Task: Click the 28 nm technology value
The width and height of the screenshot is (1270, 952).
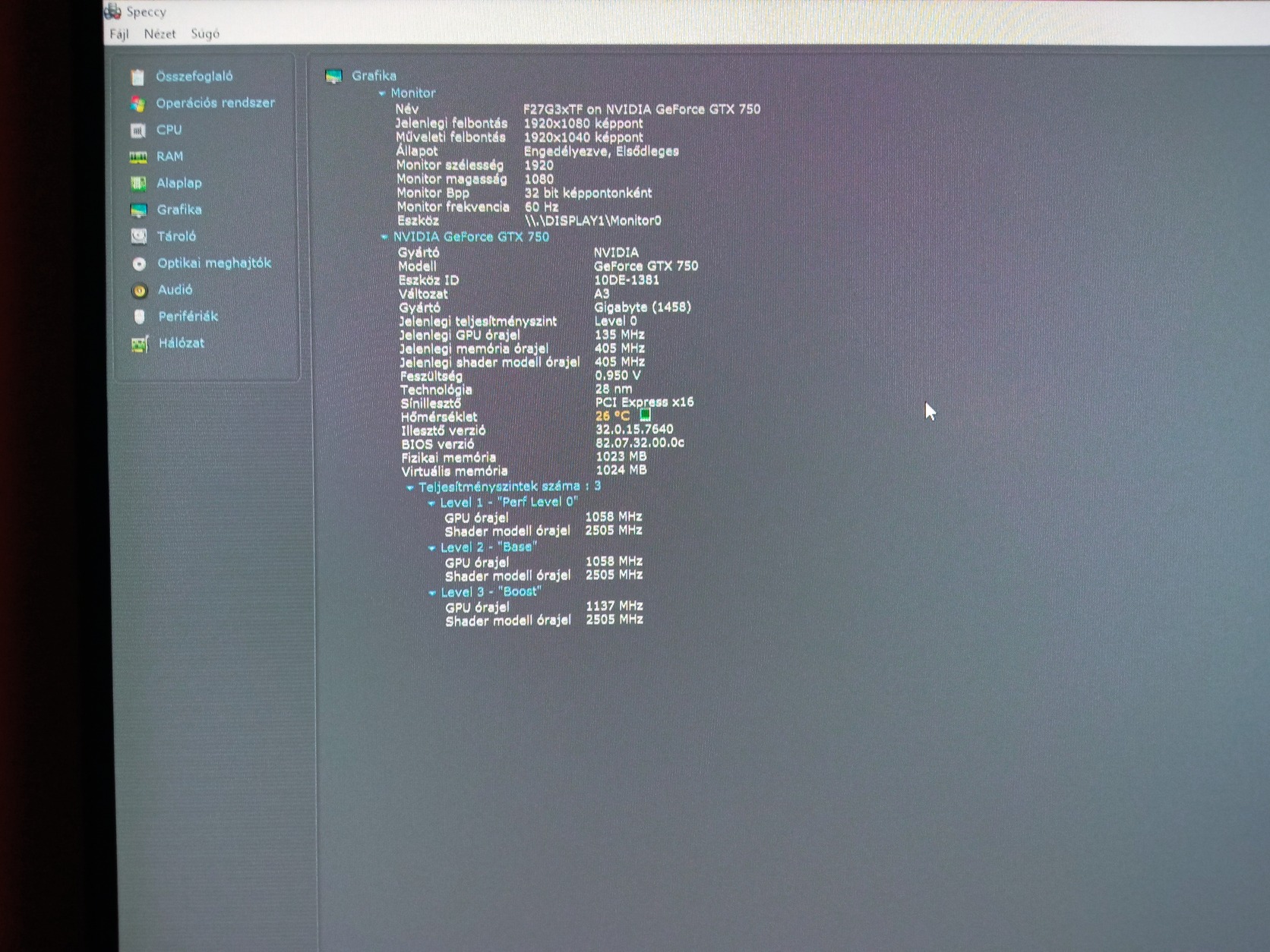Action: coord(614,389)
